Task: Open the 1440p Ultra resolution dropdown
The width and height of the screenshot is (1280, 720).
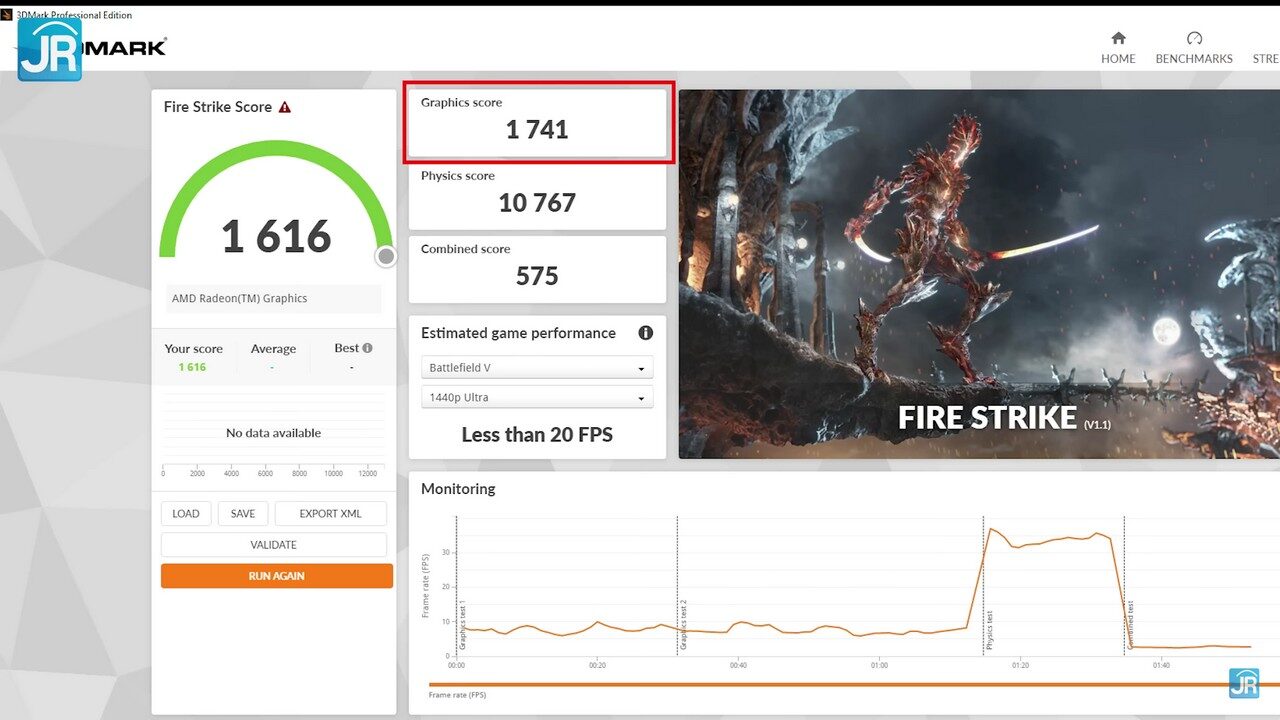Action: point(536,397)
